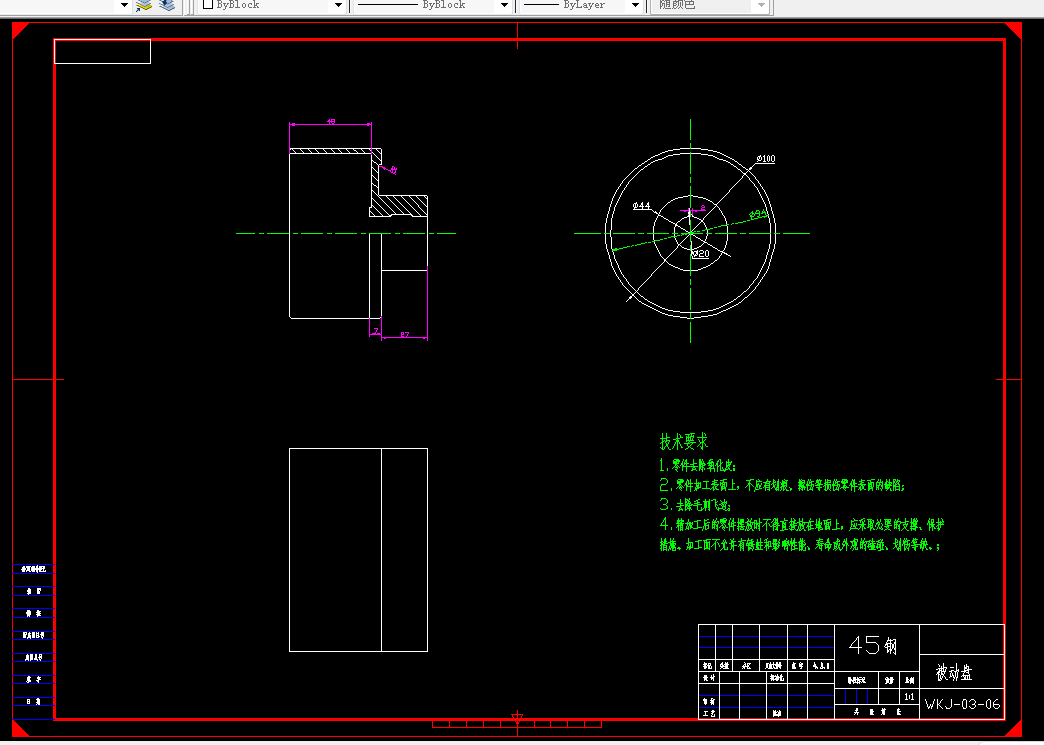Open the layer list dropdown arrow

pyautogui.click(x=124, y=5)
